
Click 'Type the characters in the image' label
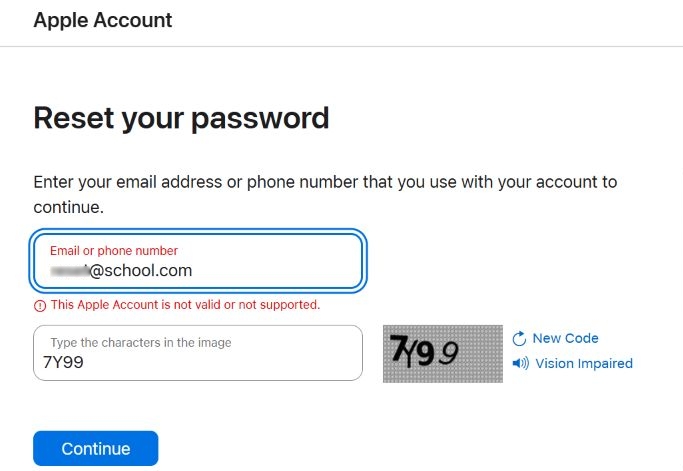point(140,342)
